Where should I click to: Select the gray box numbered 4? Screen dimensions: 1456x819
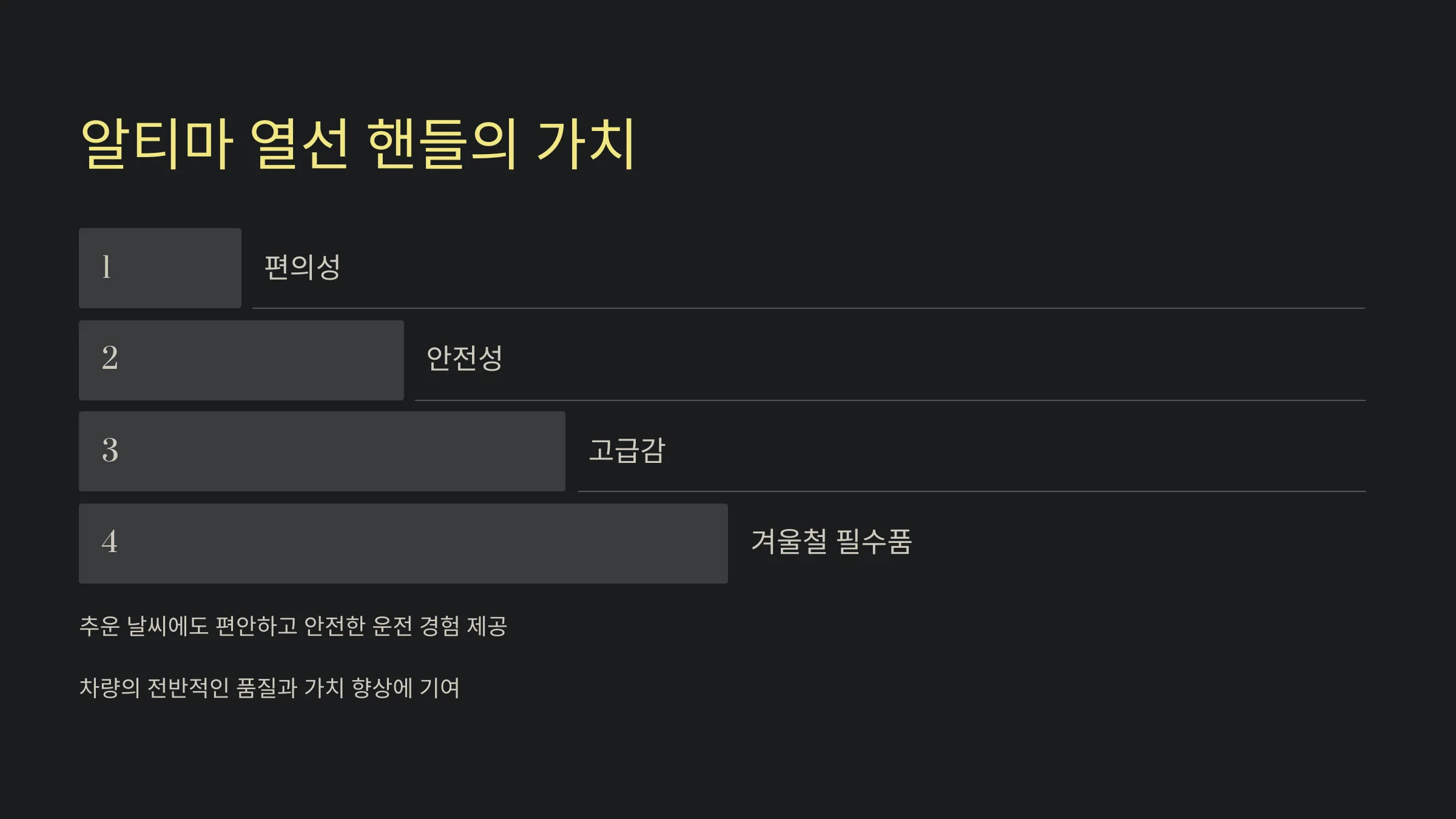click(403, 544)
